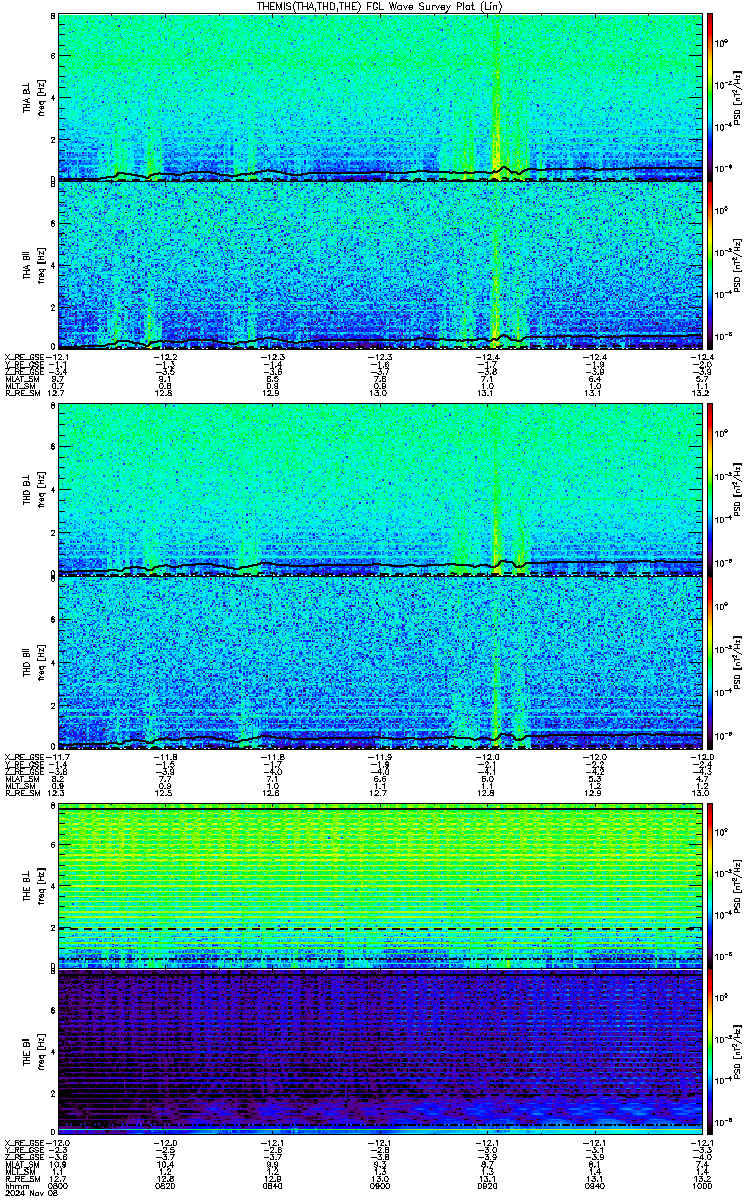Click the THD B-perpendicular spectrogram panel

point(379,490)
